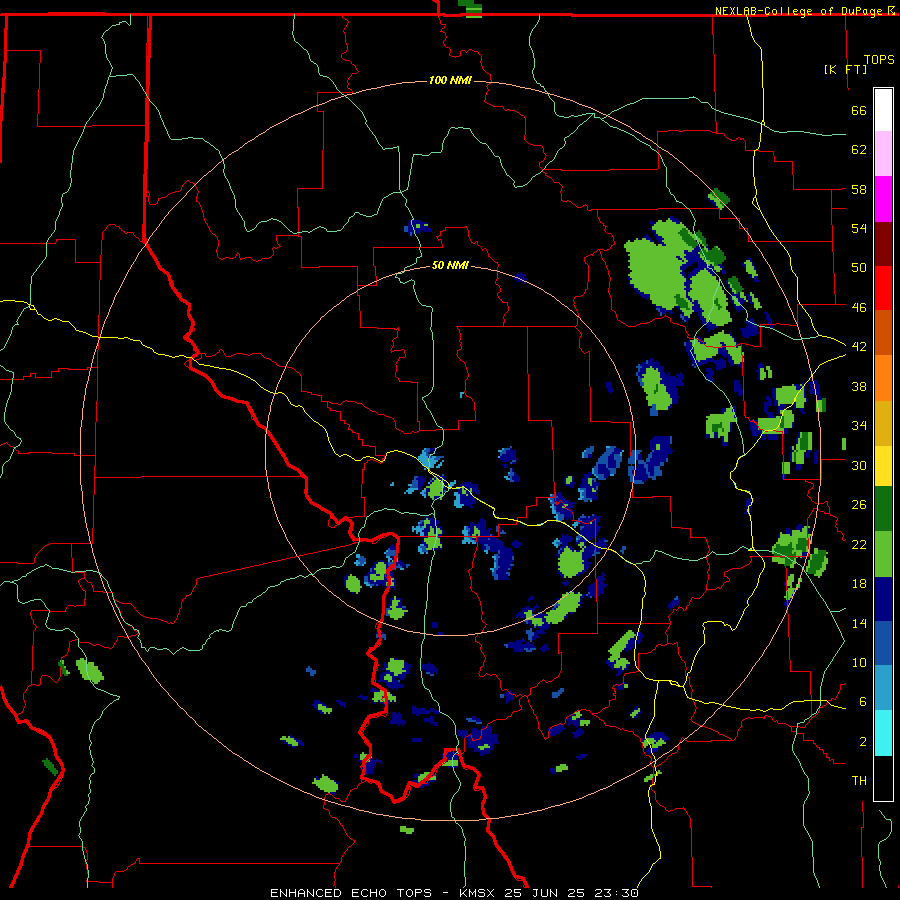Image resolution: width=900 pixels, height=900 pixels.
Task: Click the "TH" legend label
Action: (859, 780)
